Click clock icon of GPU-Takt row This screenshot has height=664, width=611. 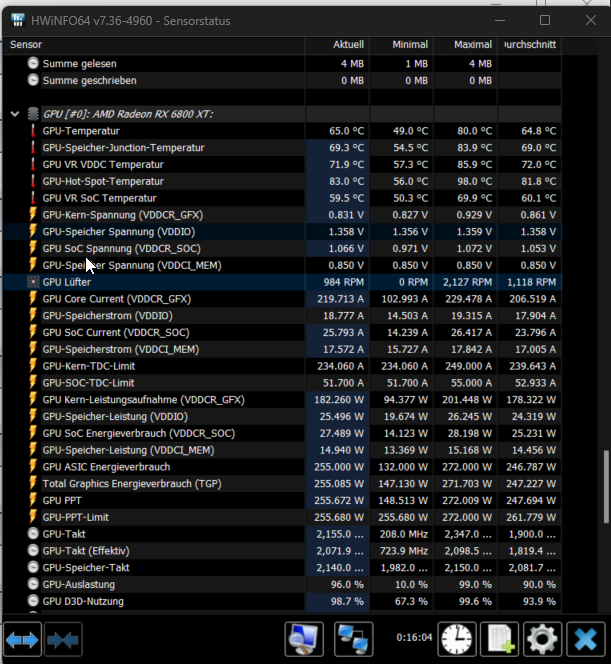coord(33,534)
